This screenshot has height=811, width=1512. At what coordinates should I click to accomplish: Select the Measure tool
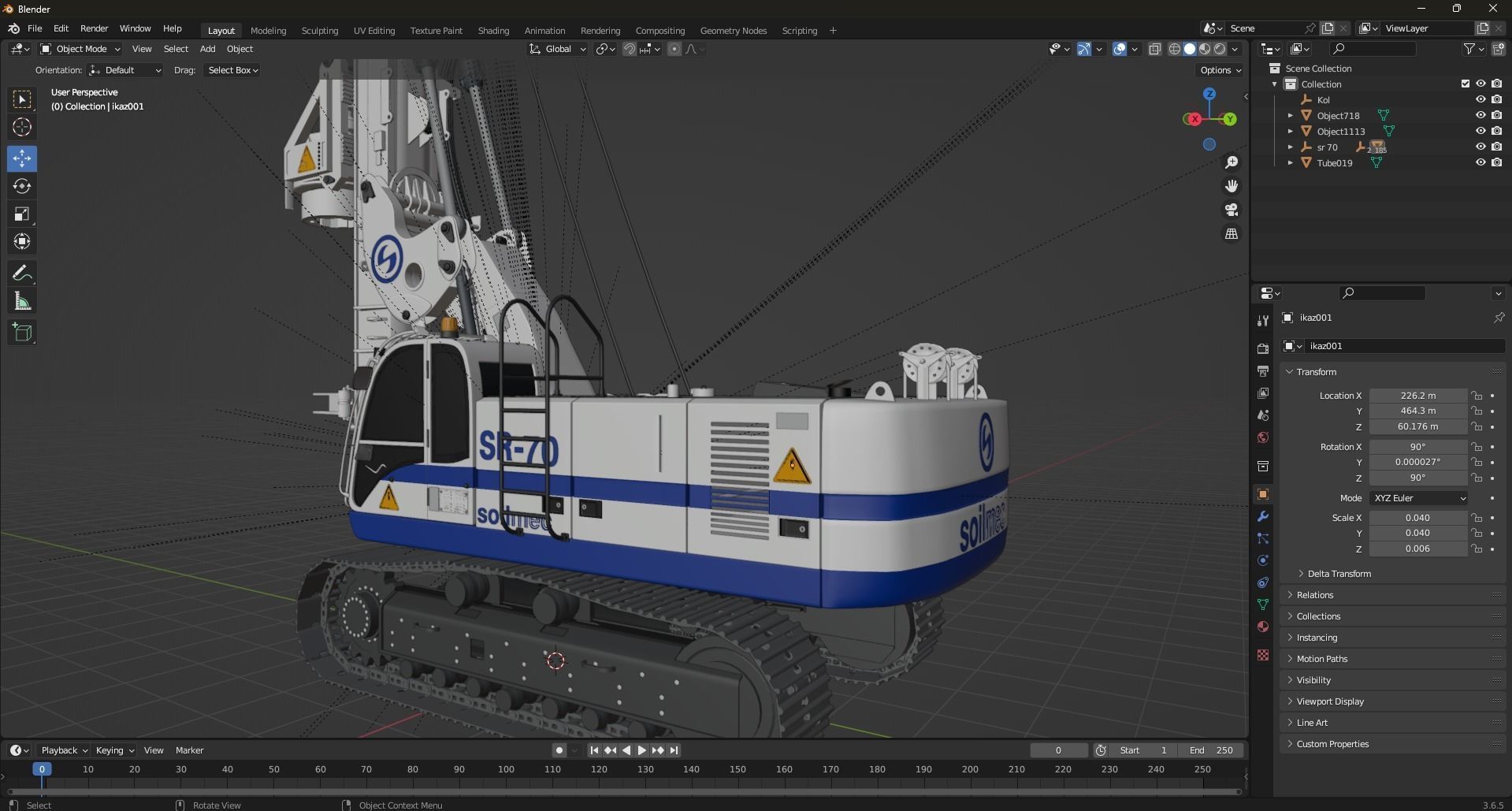coord(22,301)
